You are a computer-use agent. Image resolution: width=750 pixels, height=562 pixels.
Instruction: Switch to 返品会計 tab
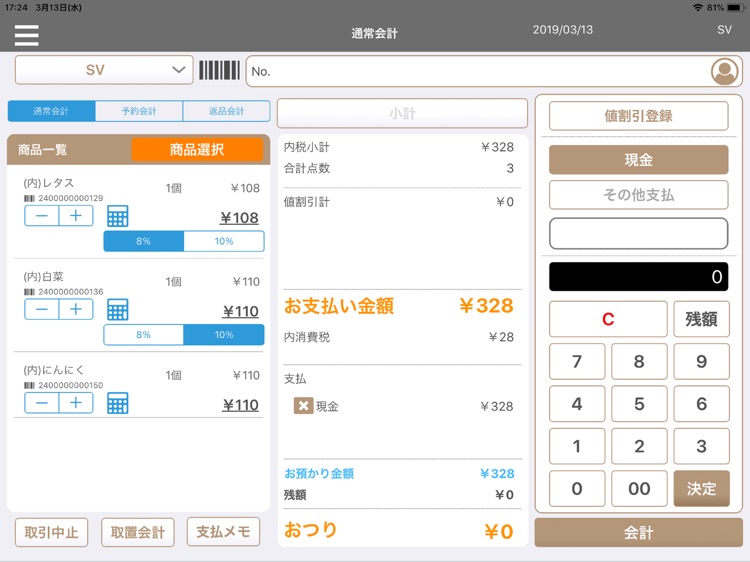click(x=226, y=111)
